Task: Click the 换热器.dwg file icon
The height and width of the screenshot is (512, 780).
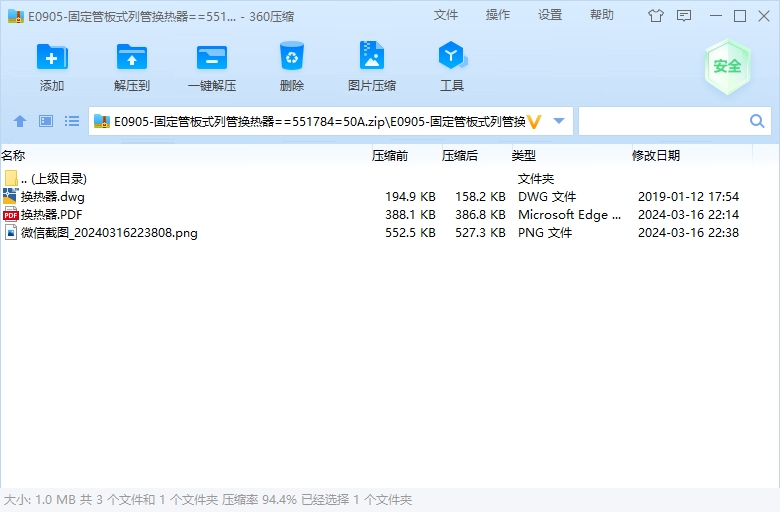Action: 10,196
